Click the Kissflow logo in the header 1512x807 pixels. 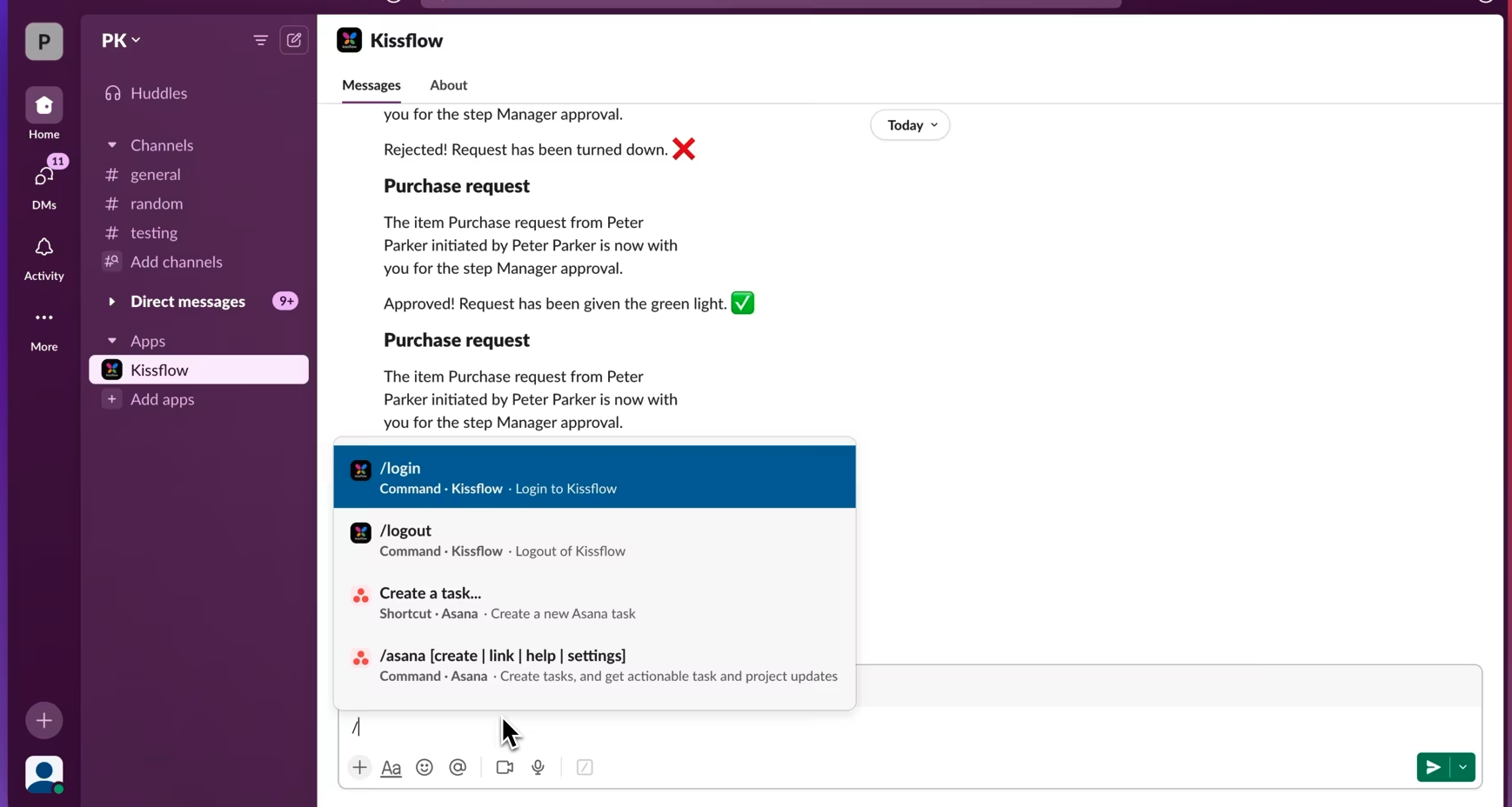349,40
